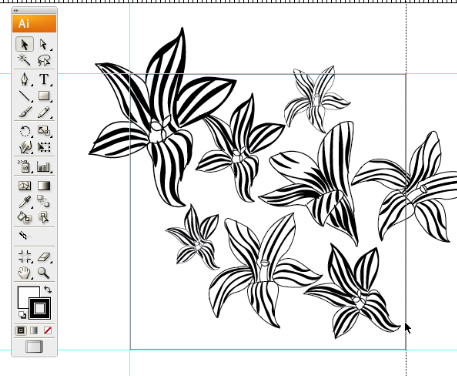Set paint type to Gradient button
457x376 pixels.
[x=34, y=330]
